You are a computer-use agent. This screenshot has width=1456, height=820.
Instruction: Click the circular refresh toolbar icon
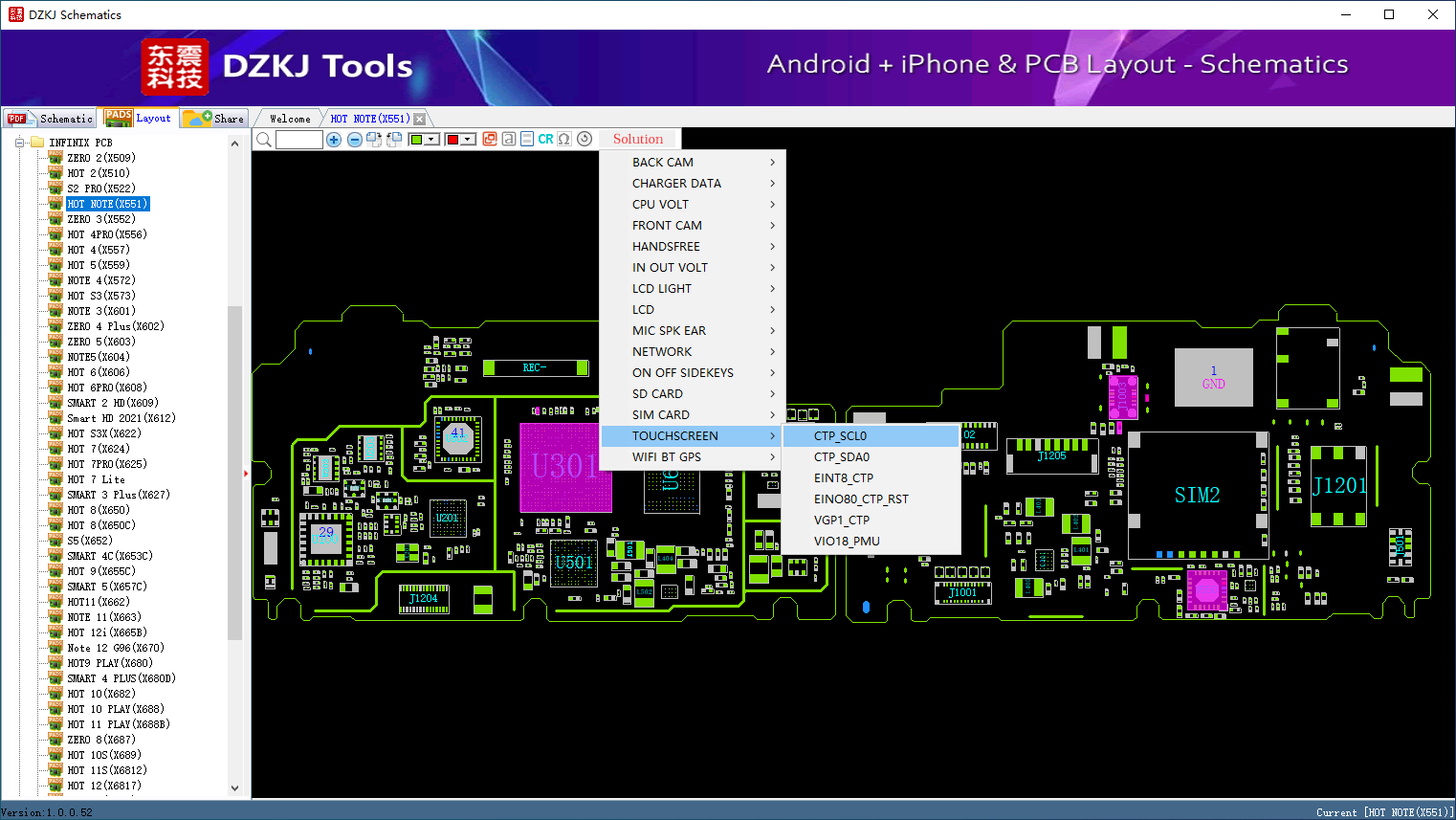pyautogui.click(x=585, y=139)
